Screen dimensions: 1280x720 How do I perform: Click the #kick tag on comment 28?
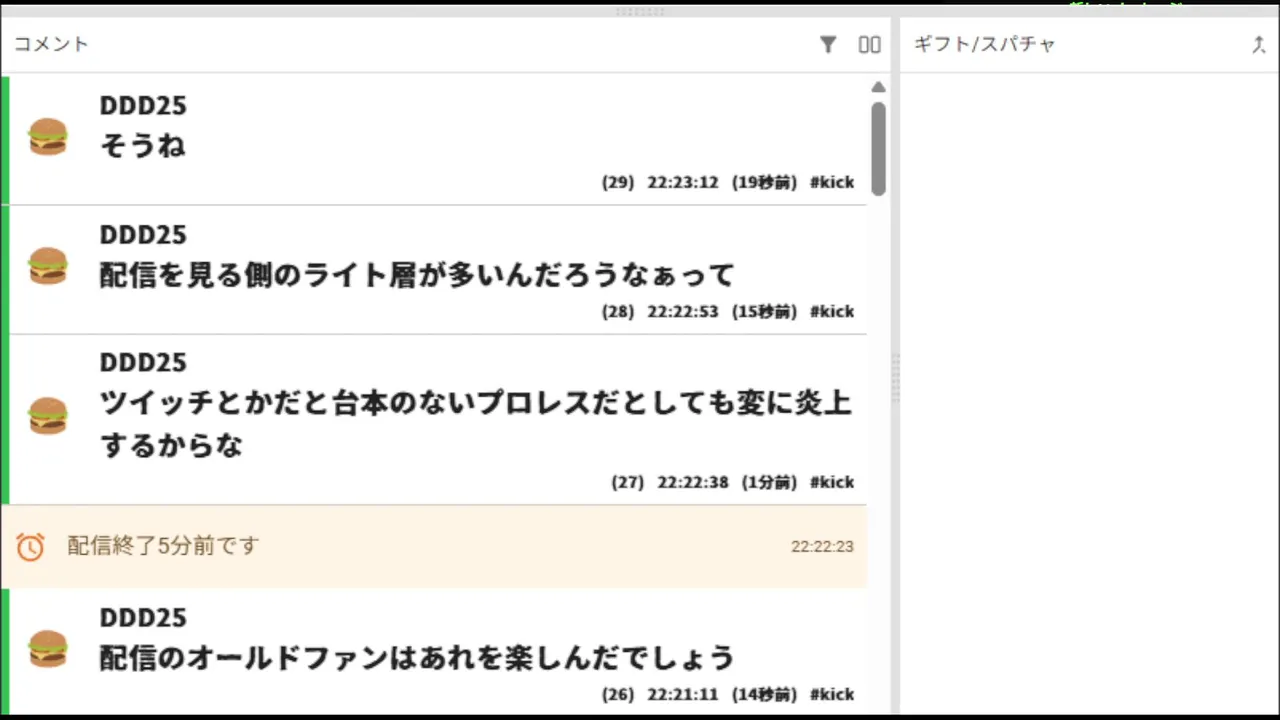pyautogui.click(x=832, y=311)
